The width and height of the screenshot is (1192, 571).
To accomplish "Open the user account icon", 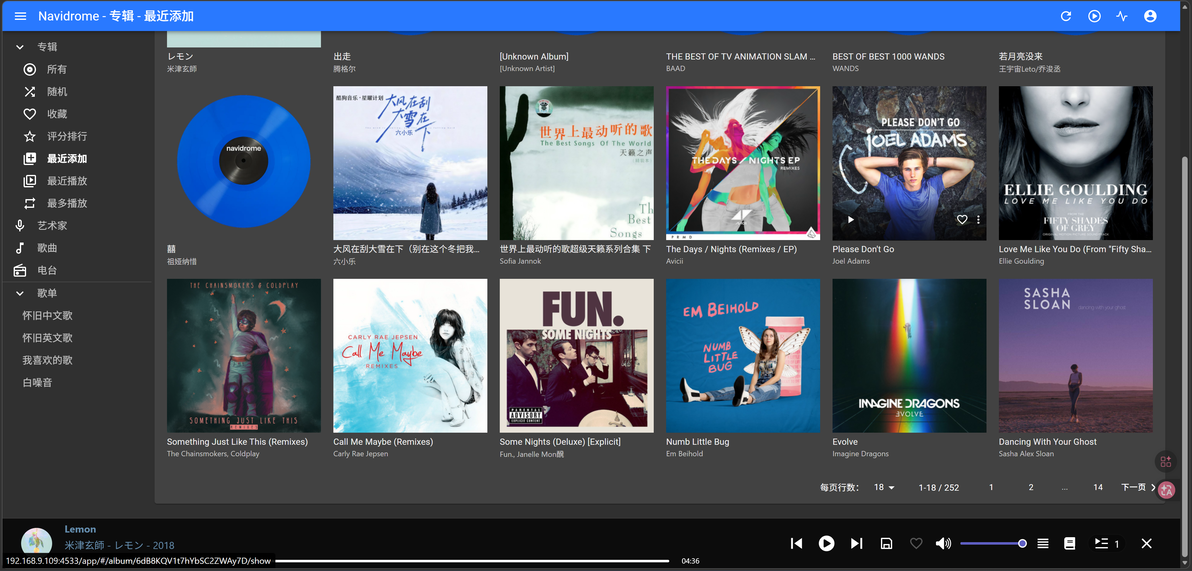I will coord(1149,16).
